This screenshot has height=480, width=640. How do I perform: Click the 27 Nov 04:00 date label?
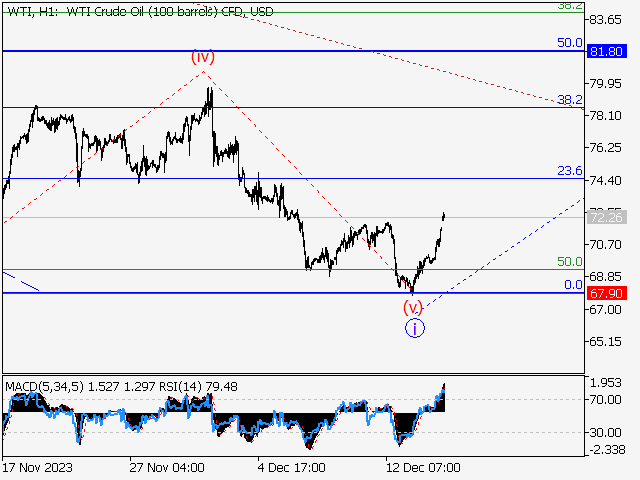[x=167, y=467]
